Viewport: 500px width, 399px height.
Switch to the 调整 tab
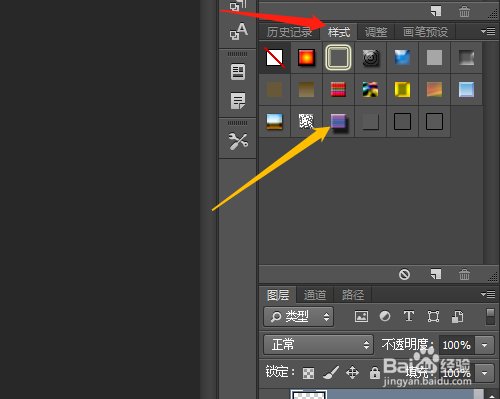(376, 32)
